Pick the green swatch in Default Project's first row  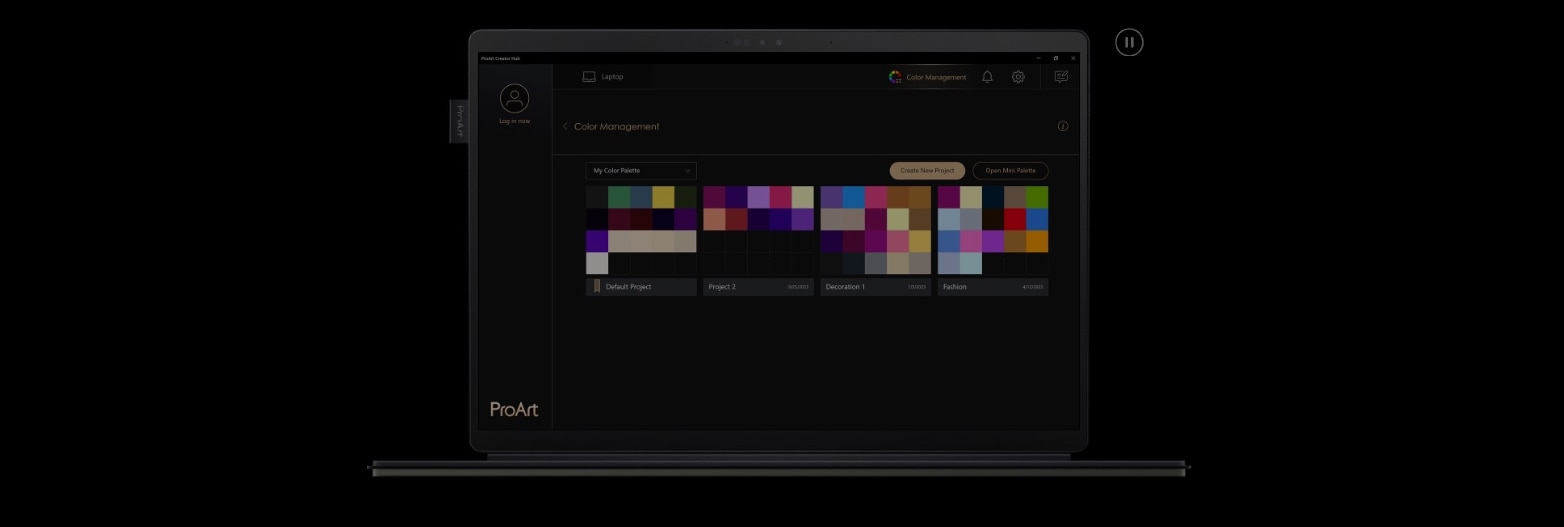(x=619, y=197)
